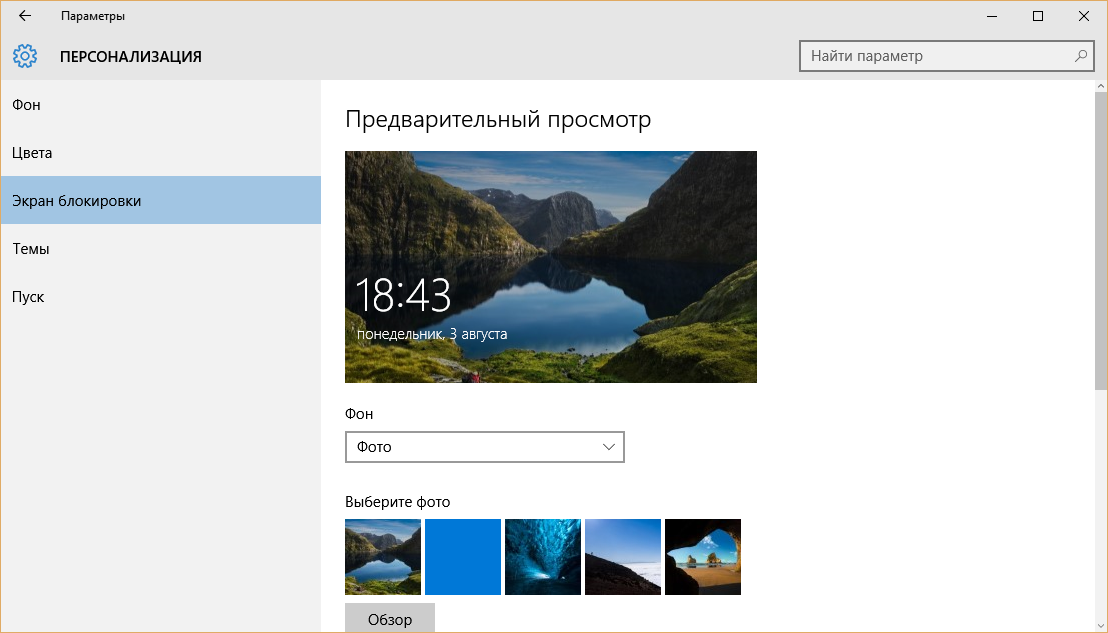Image resolution: width=1108 pixels, height=633 pixels.
Task: Choose the hillside above clouds thumbnail
Action: [623, 557]
